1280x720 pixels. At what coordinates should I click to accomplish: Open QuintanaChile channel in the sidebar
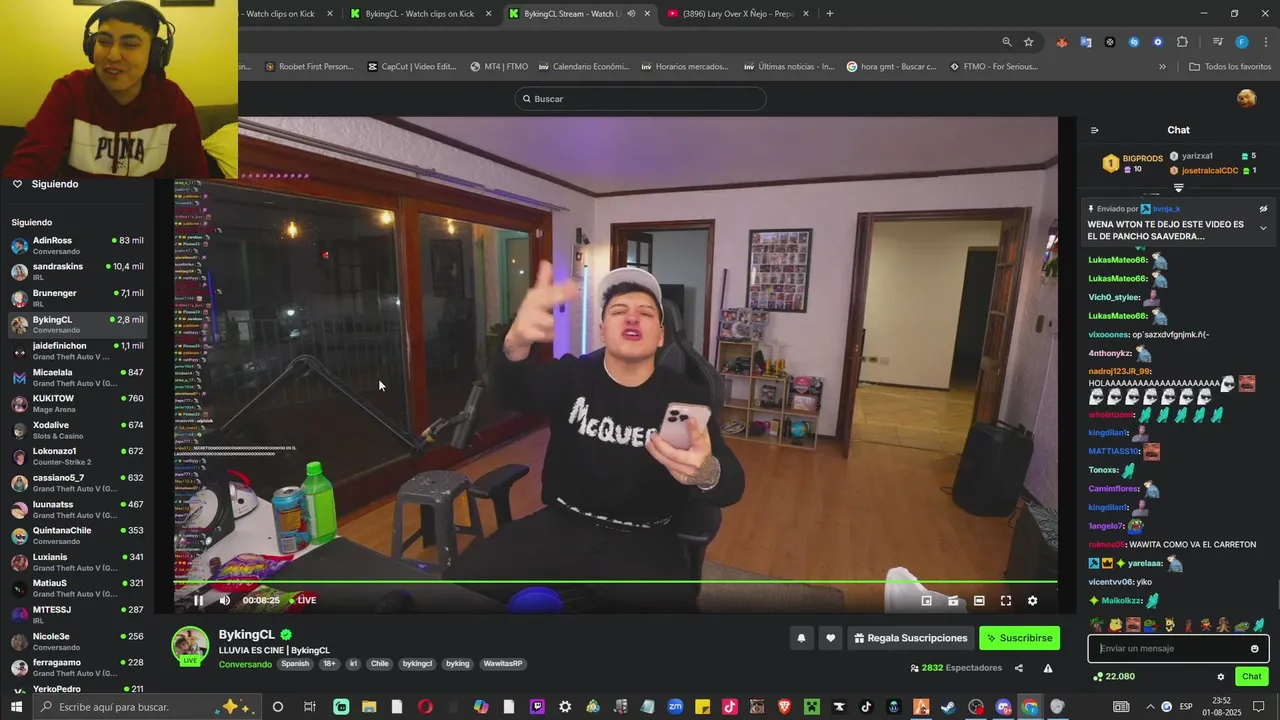77,535
